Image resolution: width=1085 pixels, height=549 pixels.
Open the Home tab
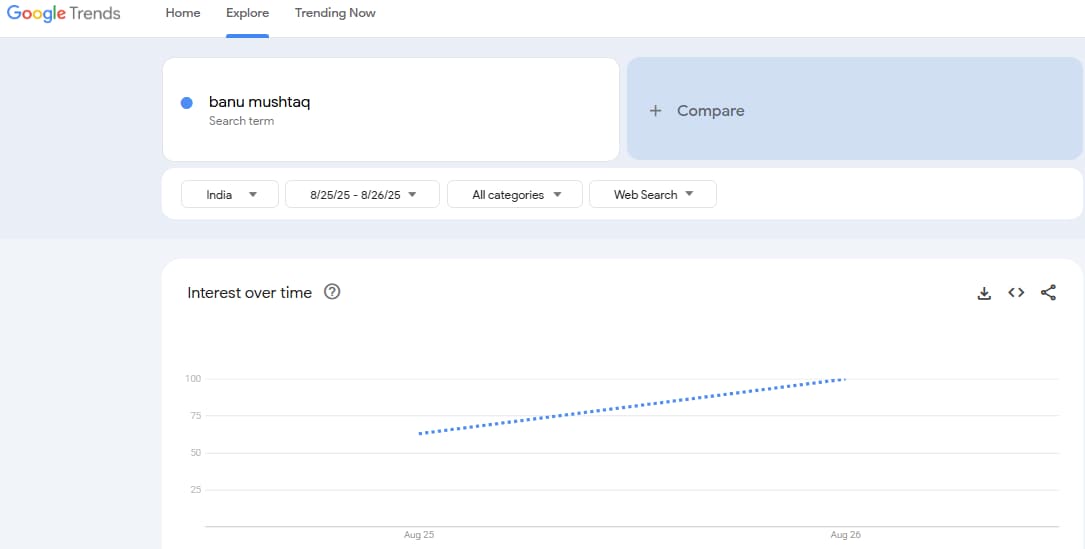pyautogui.click(x=183, y=13)
